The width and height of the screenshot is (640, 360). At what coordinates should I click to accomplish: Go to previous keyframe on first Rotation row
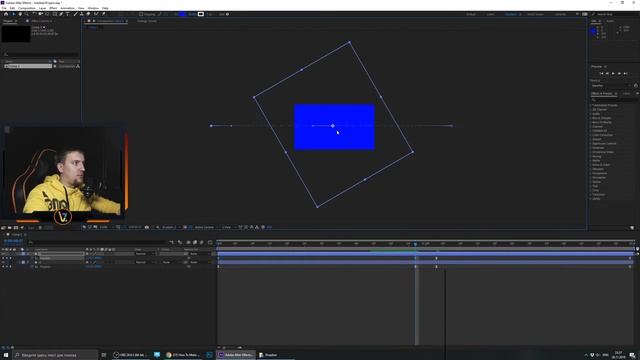pyautogui.click(x=3, y=258)
